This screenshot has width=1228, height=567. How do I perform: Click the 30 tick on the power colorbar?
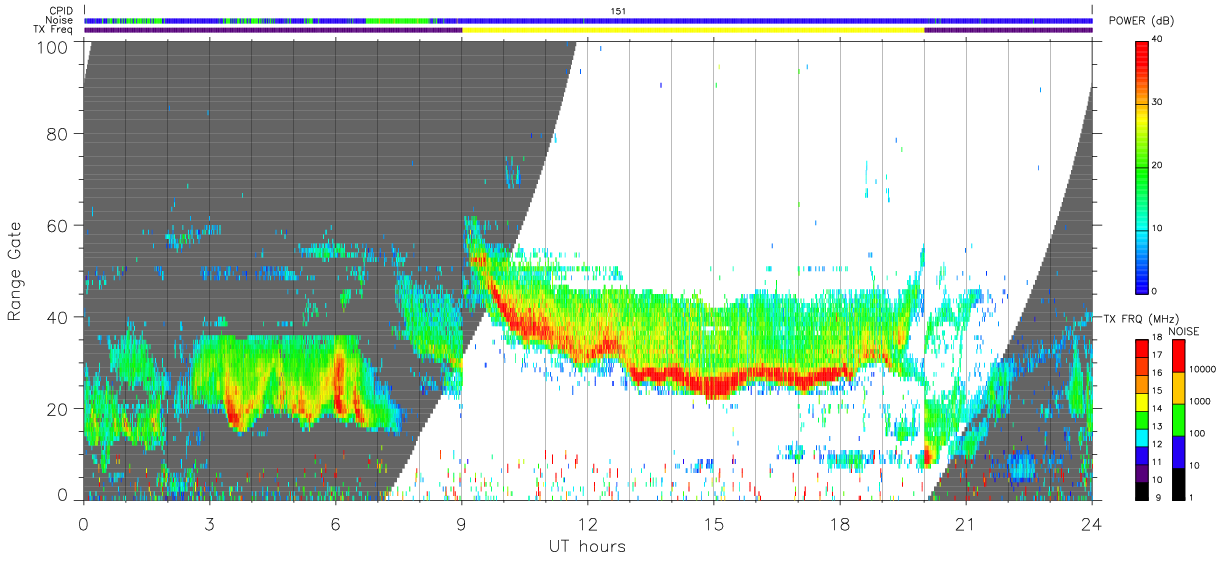tap(1155, 102)
